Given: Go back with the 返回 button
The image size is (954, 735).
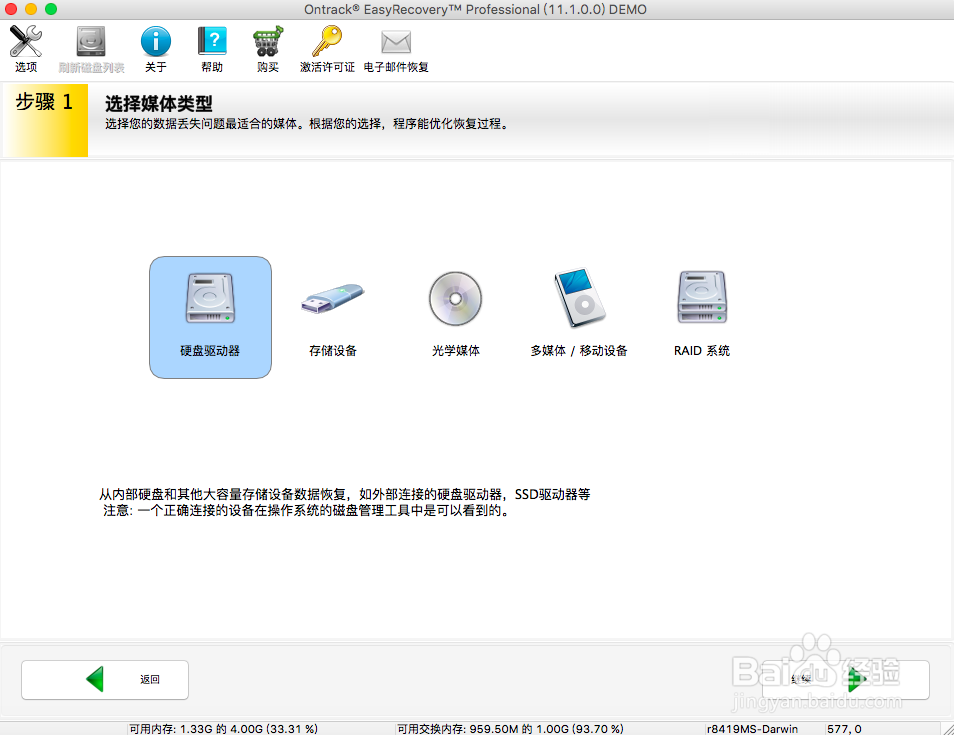Looking at the screenshot, I should 105,680.
